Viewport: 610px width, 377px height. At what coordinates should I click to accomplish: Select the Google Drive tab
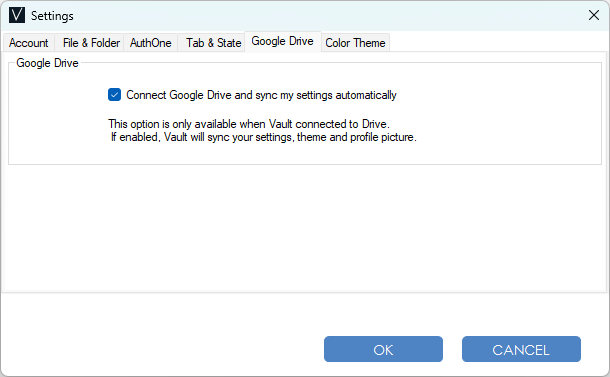(282, 41)
